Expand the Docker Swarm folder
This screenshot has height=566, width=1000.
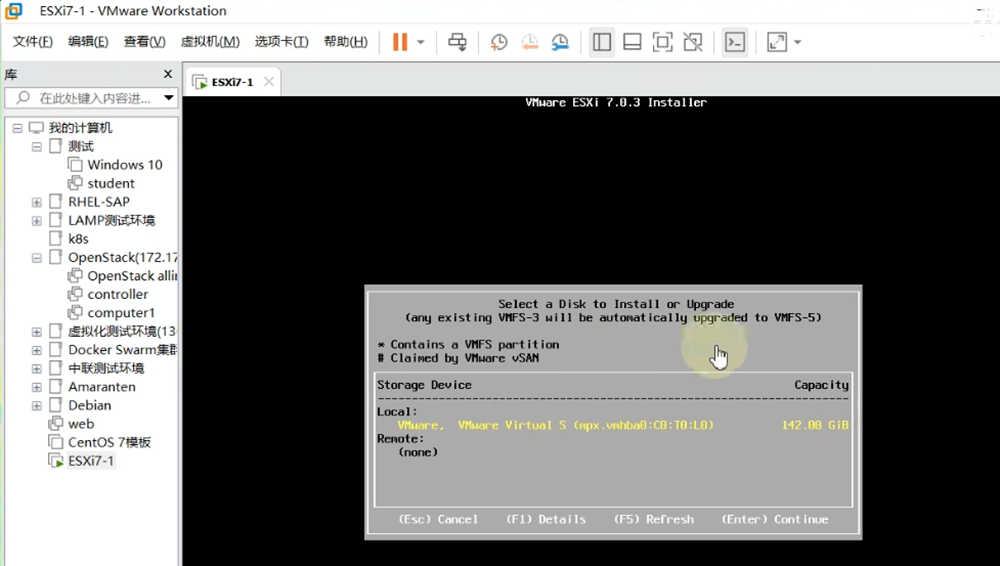pyautogui.click(x=36, y=350)
